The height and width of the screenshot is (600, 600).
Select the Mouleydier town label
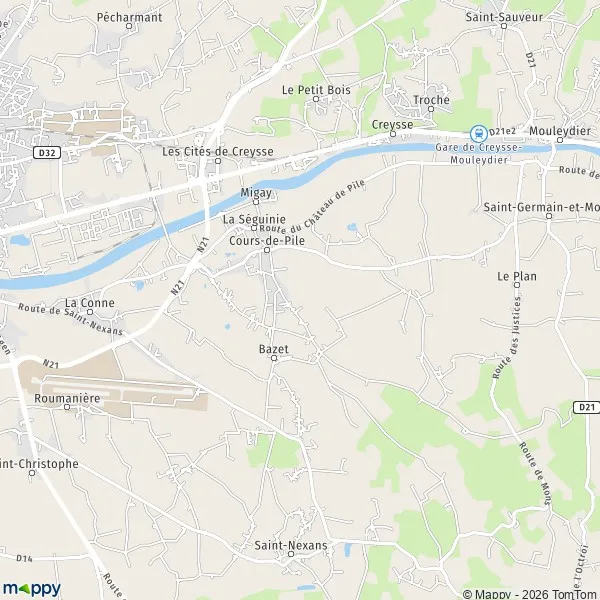(x=560, y=131)
